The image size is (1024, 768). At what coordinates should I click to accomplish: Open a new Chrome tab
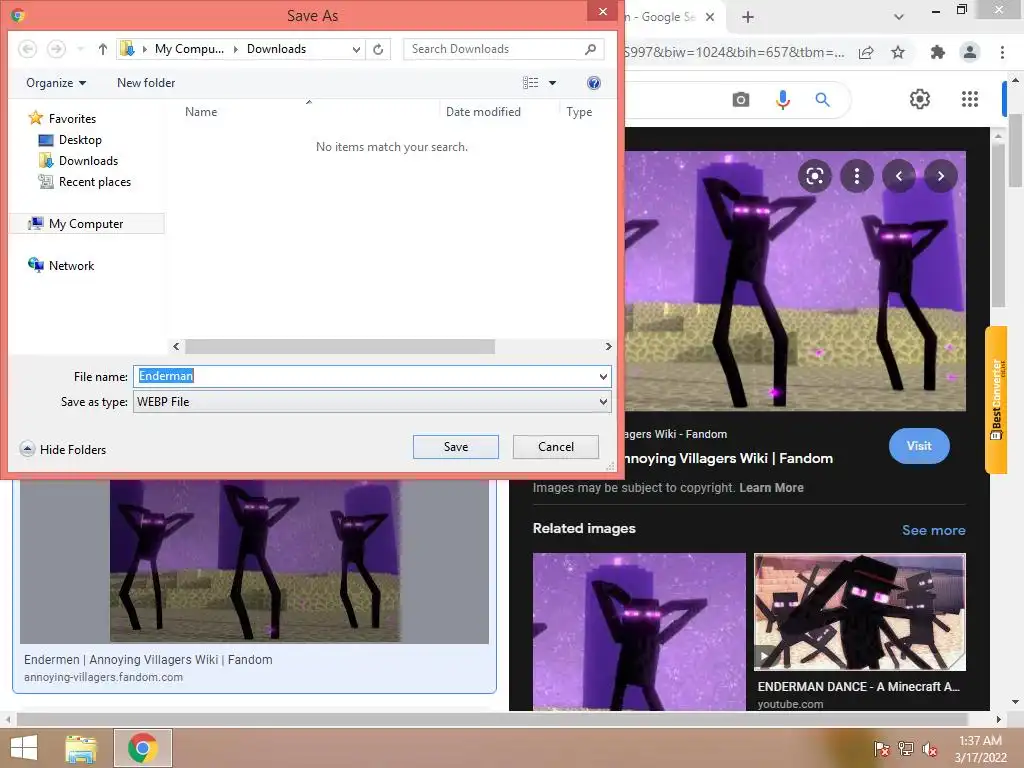(748, 17)
